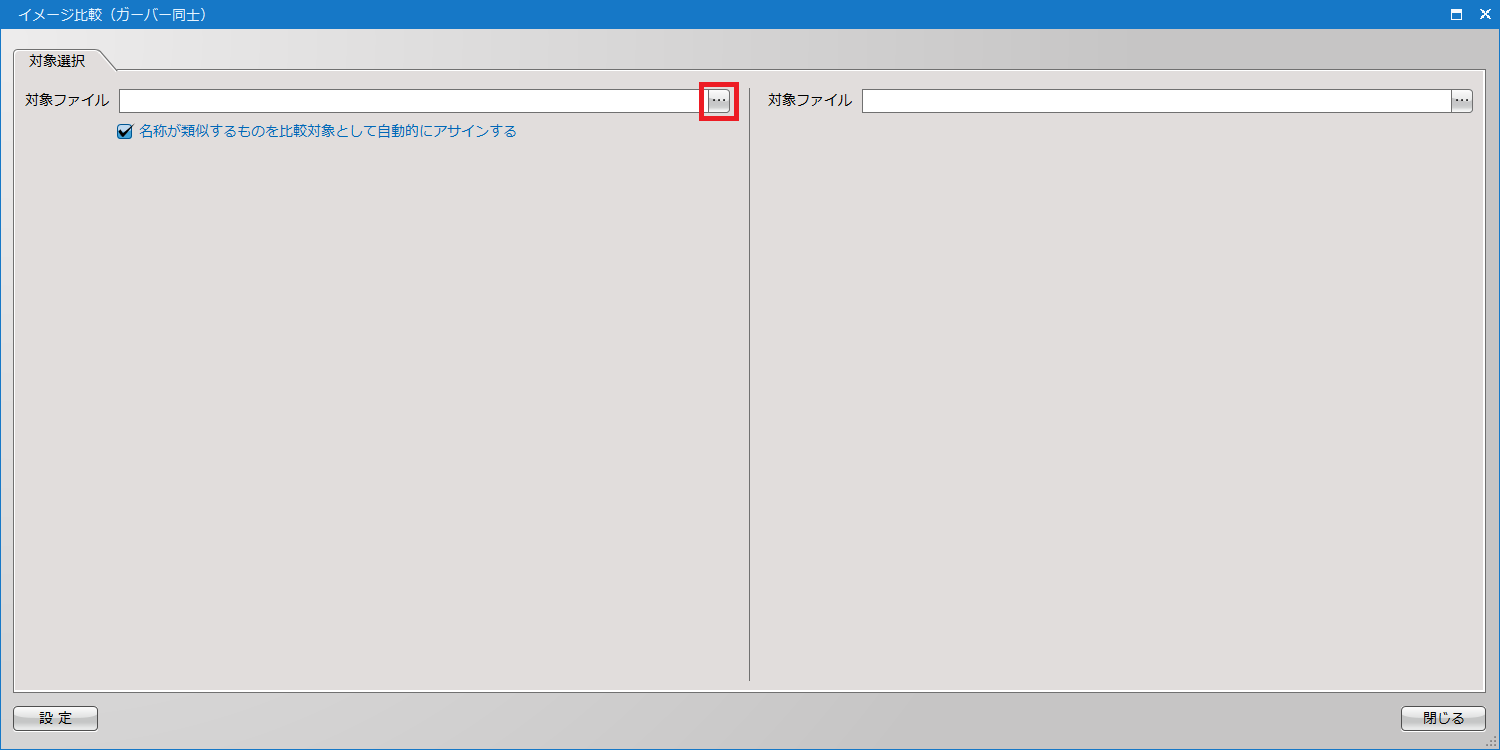Click the 閉じる button

tap(1443, 718)
